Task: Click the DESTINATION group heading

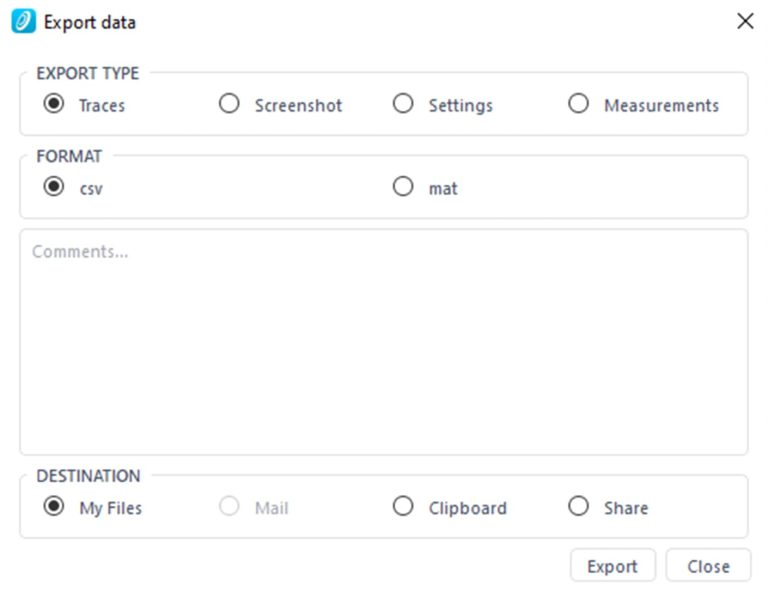Action: click(88, 476)
